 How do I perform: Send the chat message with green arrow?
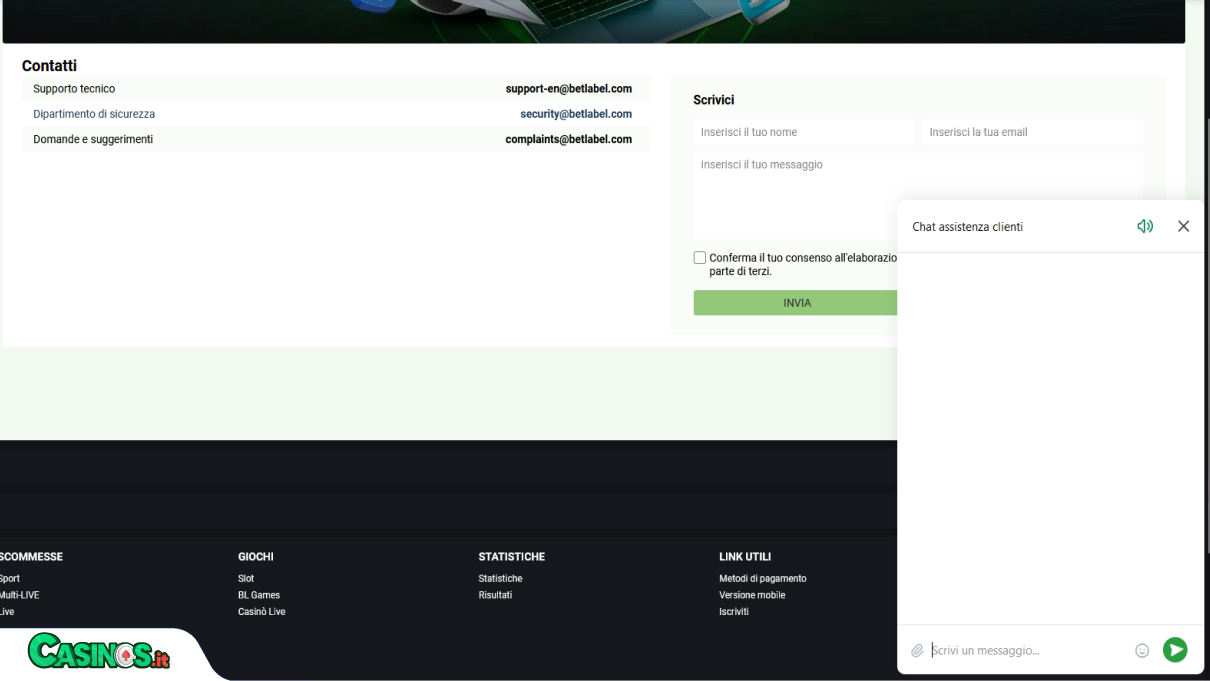click(1175, 650)
